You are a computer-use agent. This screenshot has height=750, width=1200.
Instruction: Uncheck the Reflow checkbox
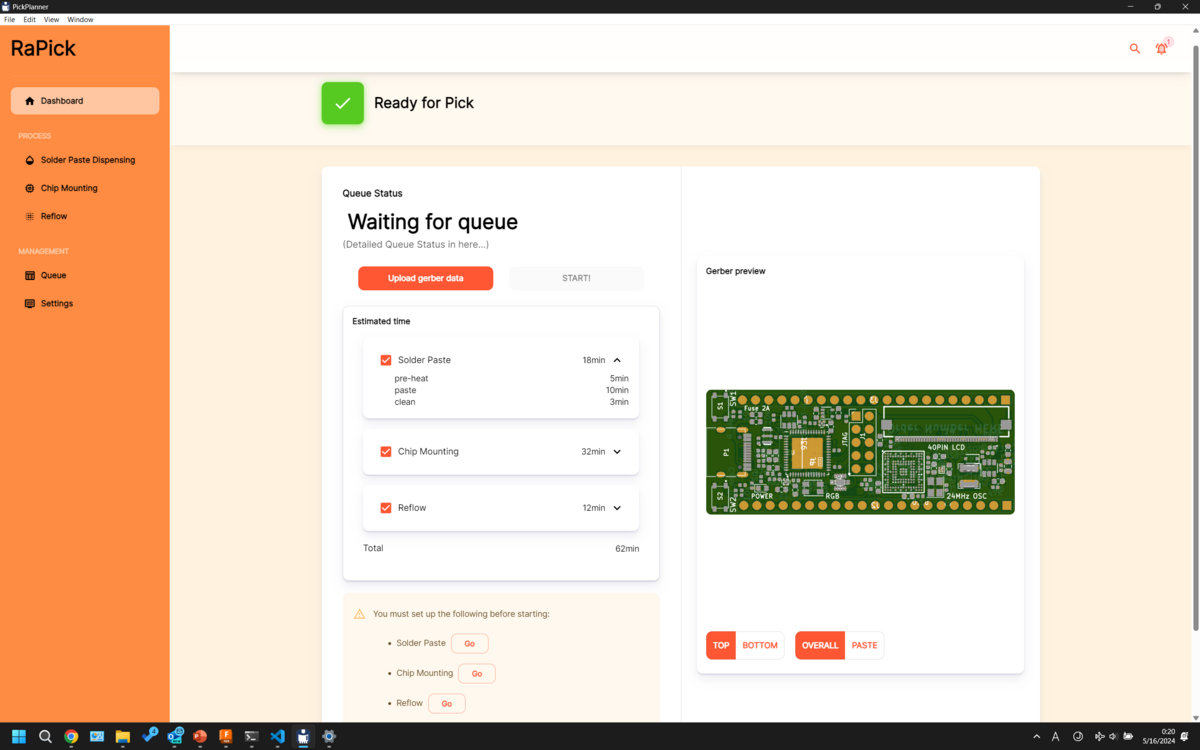click(x=386, y=508)
